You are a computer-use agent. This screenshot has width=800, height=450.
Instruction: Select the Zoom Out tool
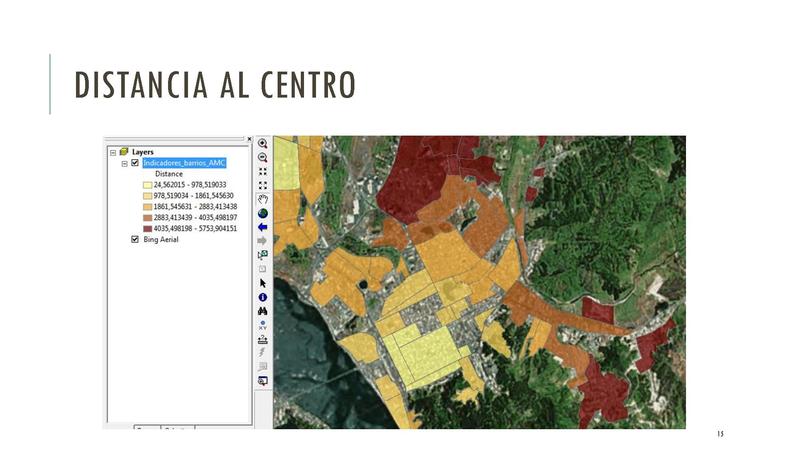pos(263,157)
